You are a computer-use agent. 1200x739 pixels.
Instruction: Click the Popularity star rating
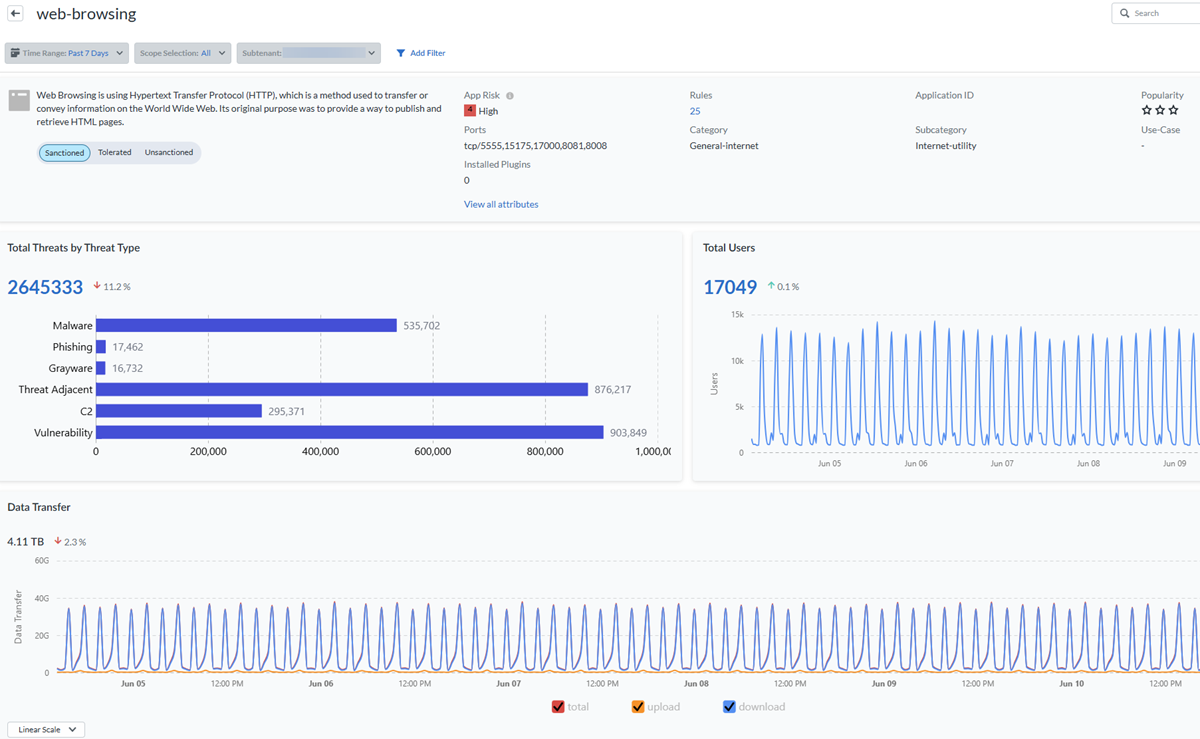1160,111
